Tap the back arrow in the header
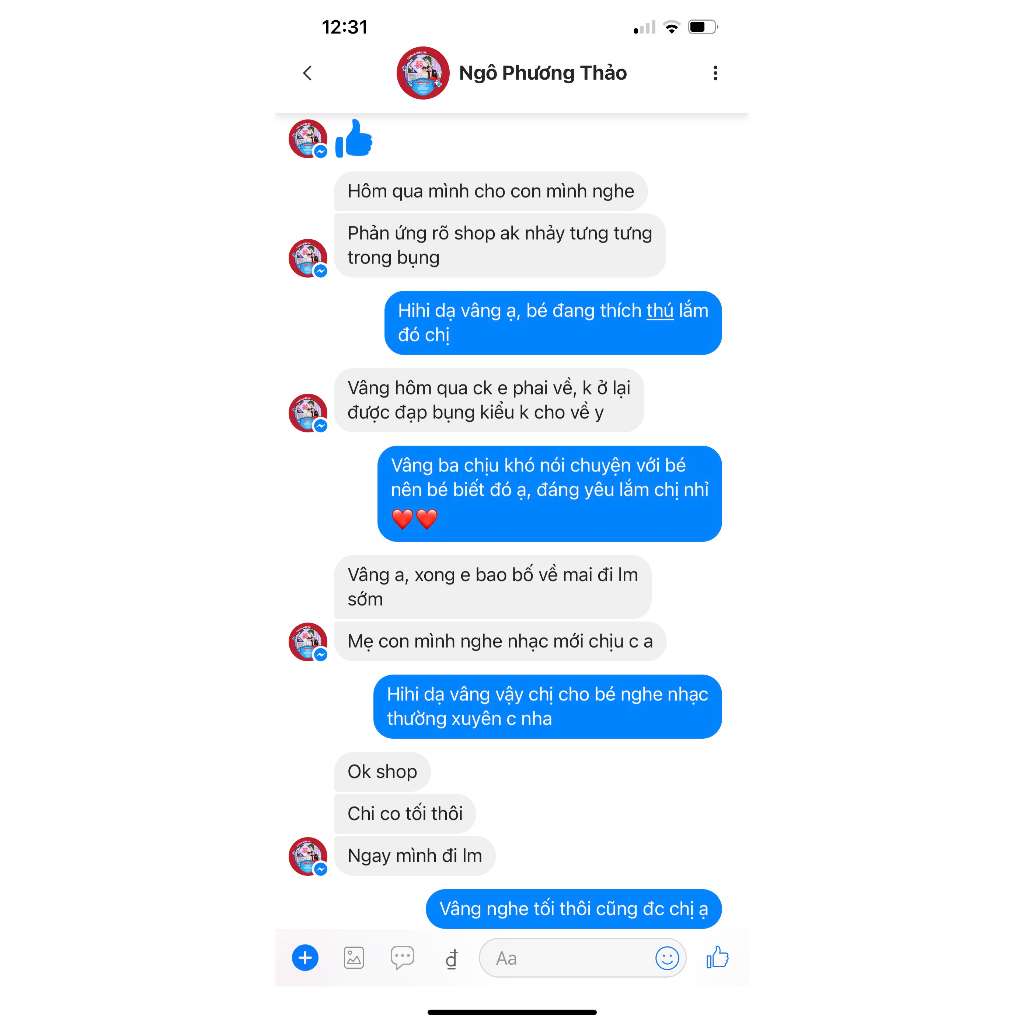The width and height of the screenshot is (1024, 1024). click(x=308, y=73)
